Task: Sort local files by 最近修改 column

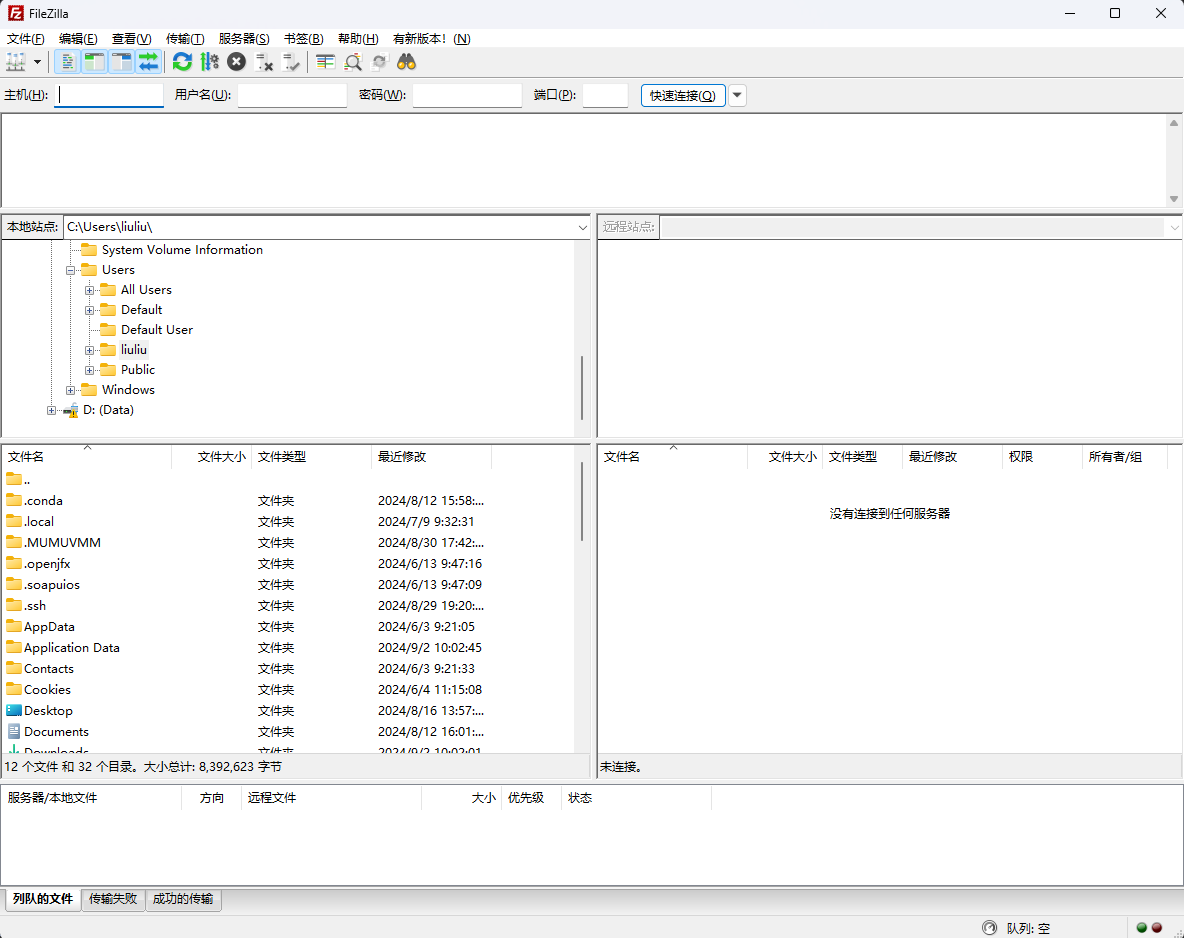Action: pyautogui.click(x=431, y=457)
